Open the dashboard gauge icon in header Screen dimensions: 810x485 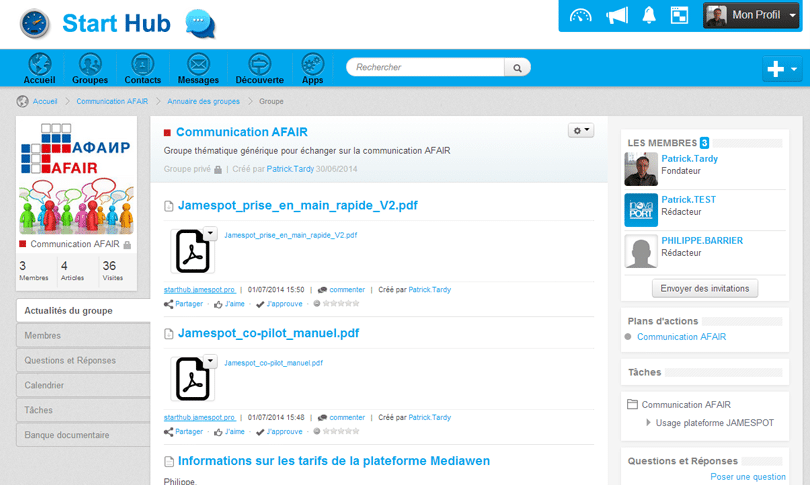580,15
